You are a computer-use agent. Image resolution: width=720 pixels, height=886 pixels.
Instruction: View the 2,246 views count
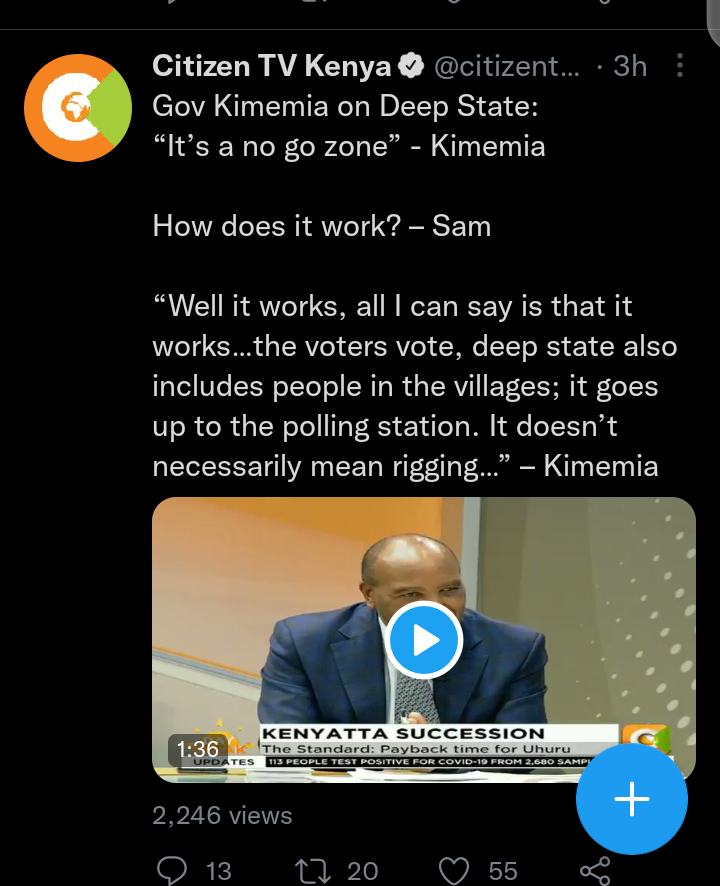coord(222,815)
